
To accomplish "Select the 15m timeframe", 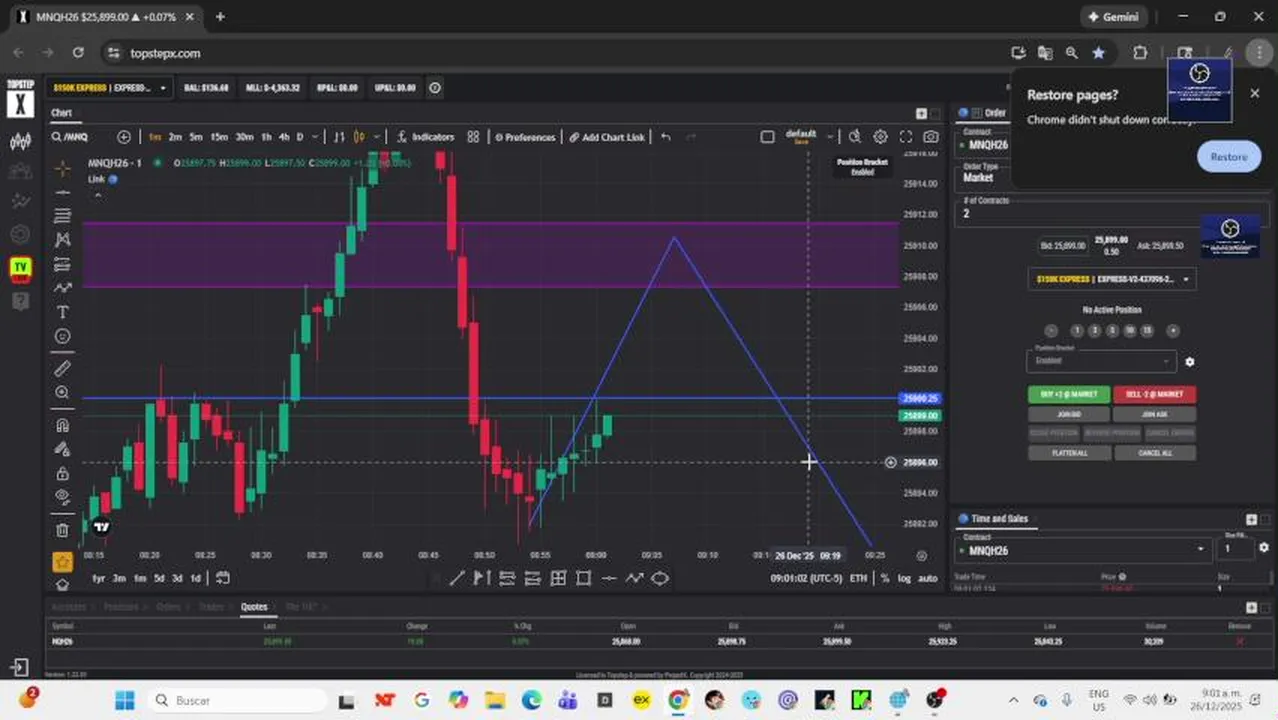I will coord(219,137).
